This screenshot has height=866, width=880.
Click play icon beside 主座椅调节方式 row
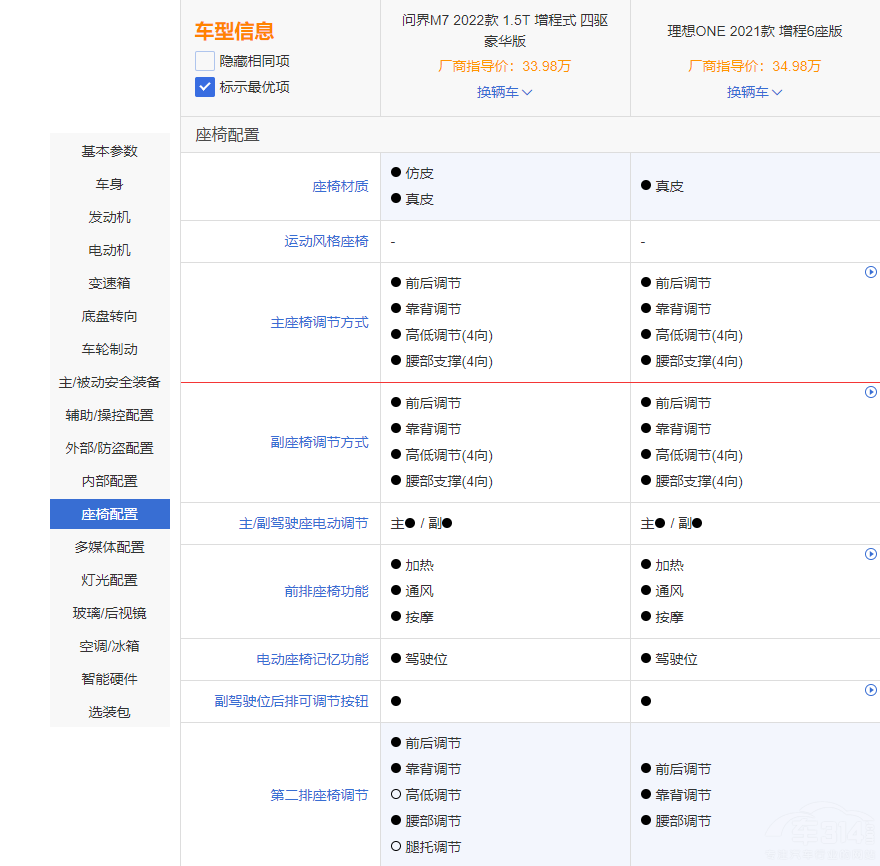click(x=870, y=272)
